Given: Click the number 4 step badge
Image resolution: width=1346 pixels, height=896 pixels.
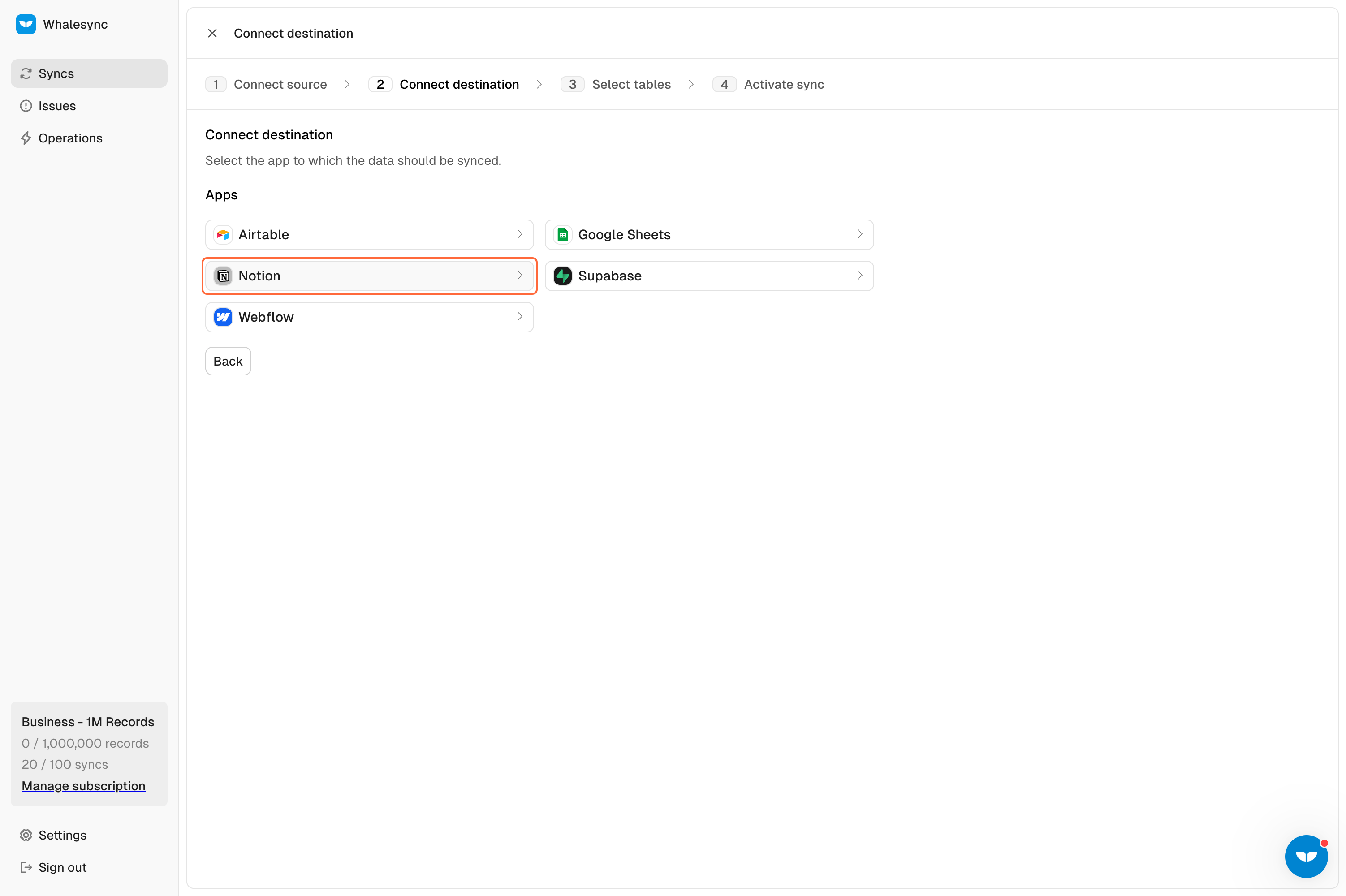Looking at the screenshot, I should pyautogui.click(x=724, y=85).
